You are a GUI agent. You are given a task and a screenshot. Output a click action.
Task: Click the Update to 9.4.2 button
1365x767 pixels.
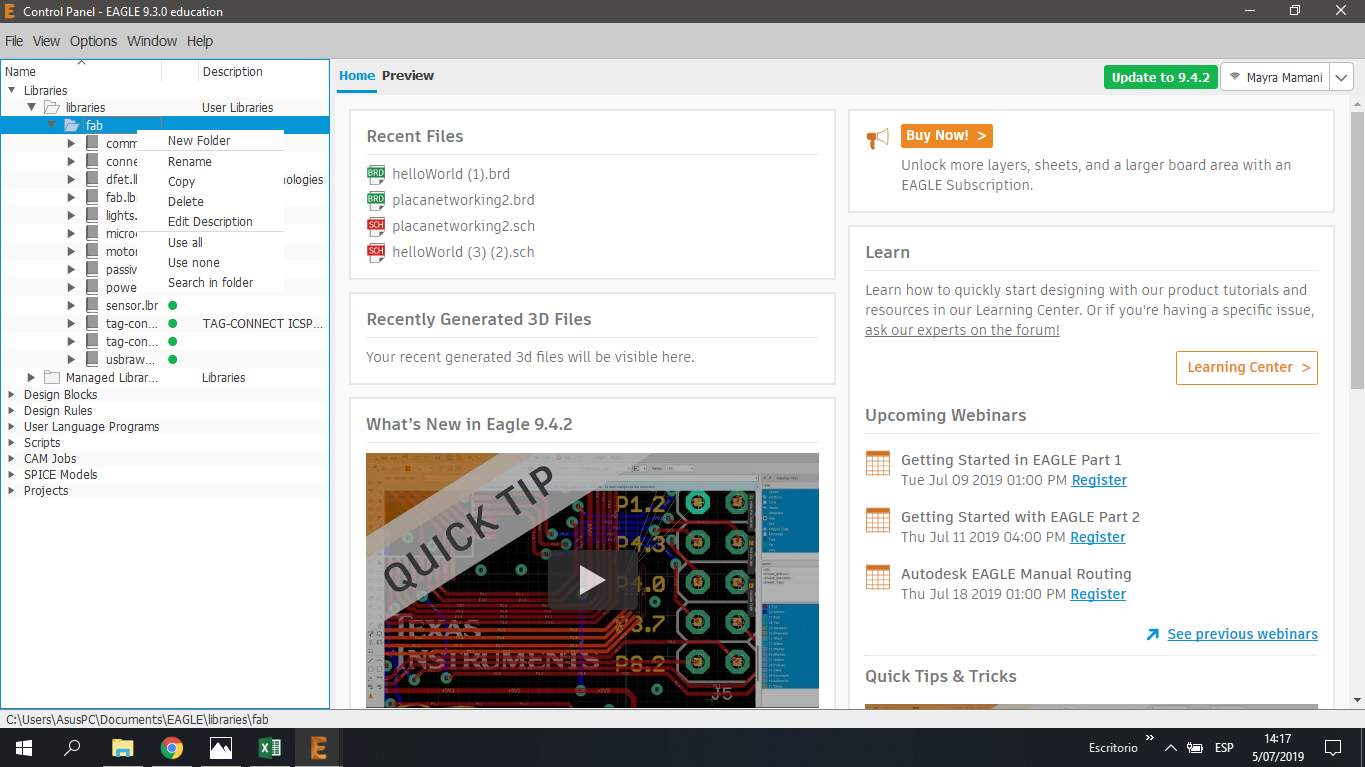pyautogui.click(x=1160, y=77)
